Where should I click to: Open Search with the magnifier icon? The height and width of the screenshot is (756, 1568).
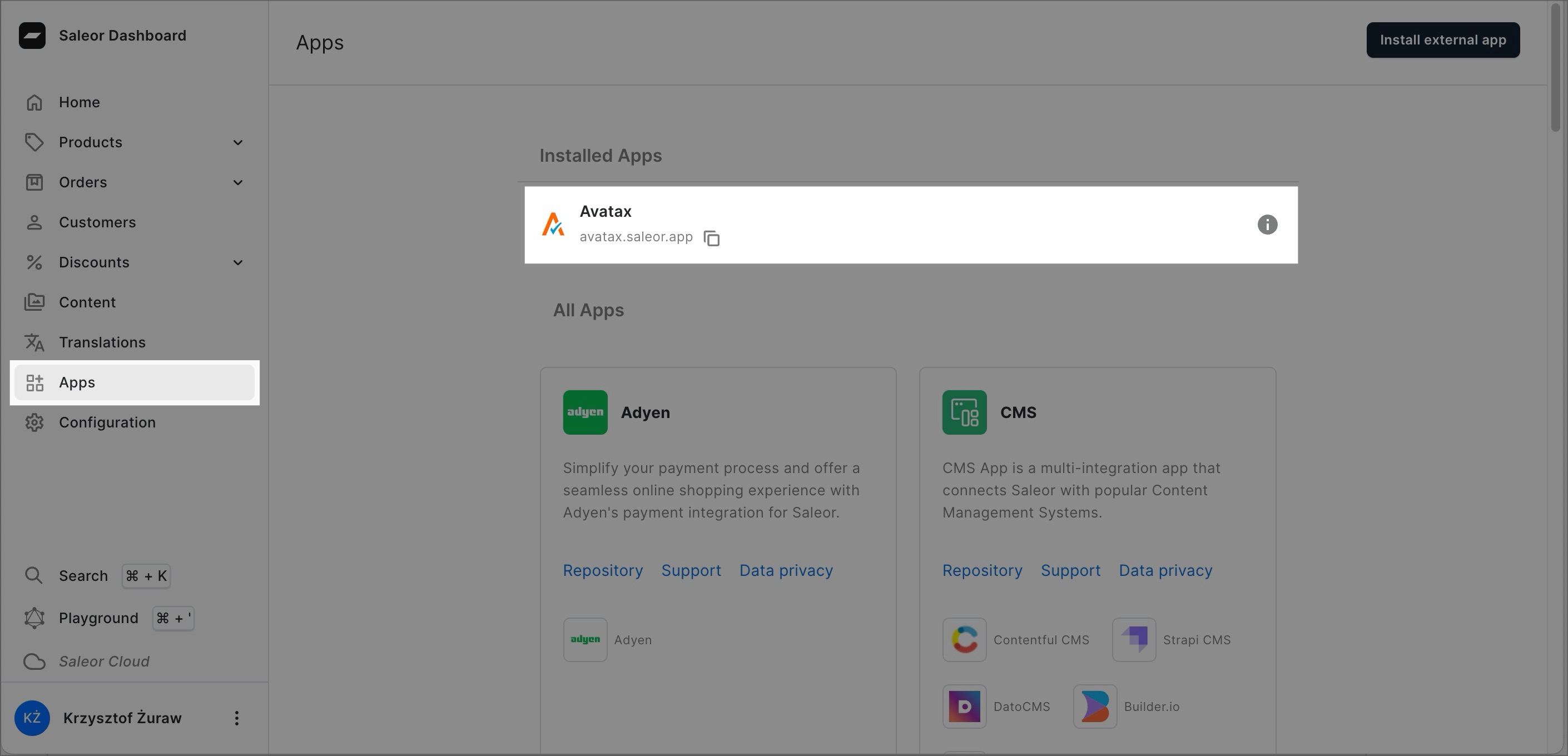point(34,575)
